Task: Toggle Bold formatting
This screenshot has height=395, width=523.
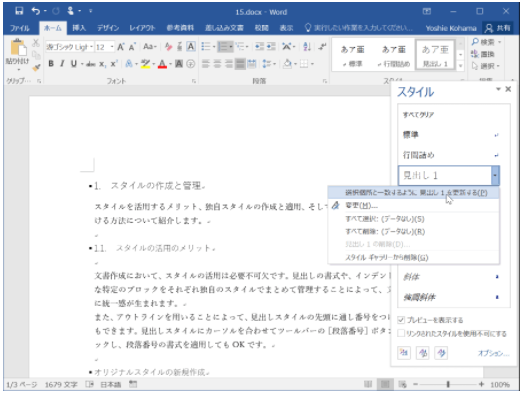Action: 51,63
